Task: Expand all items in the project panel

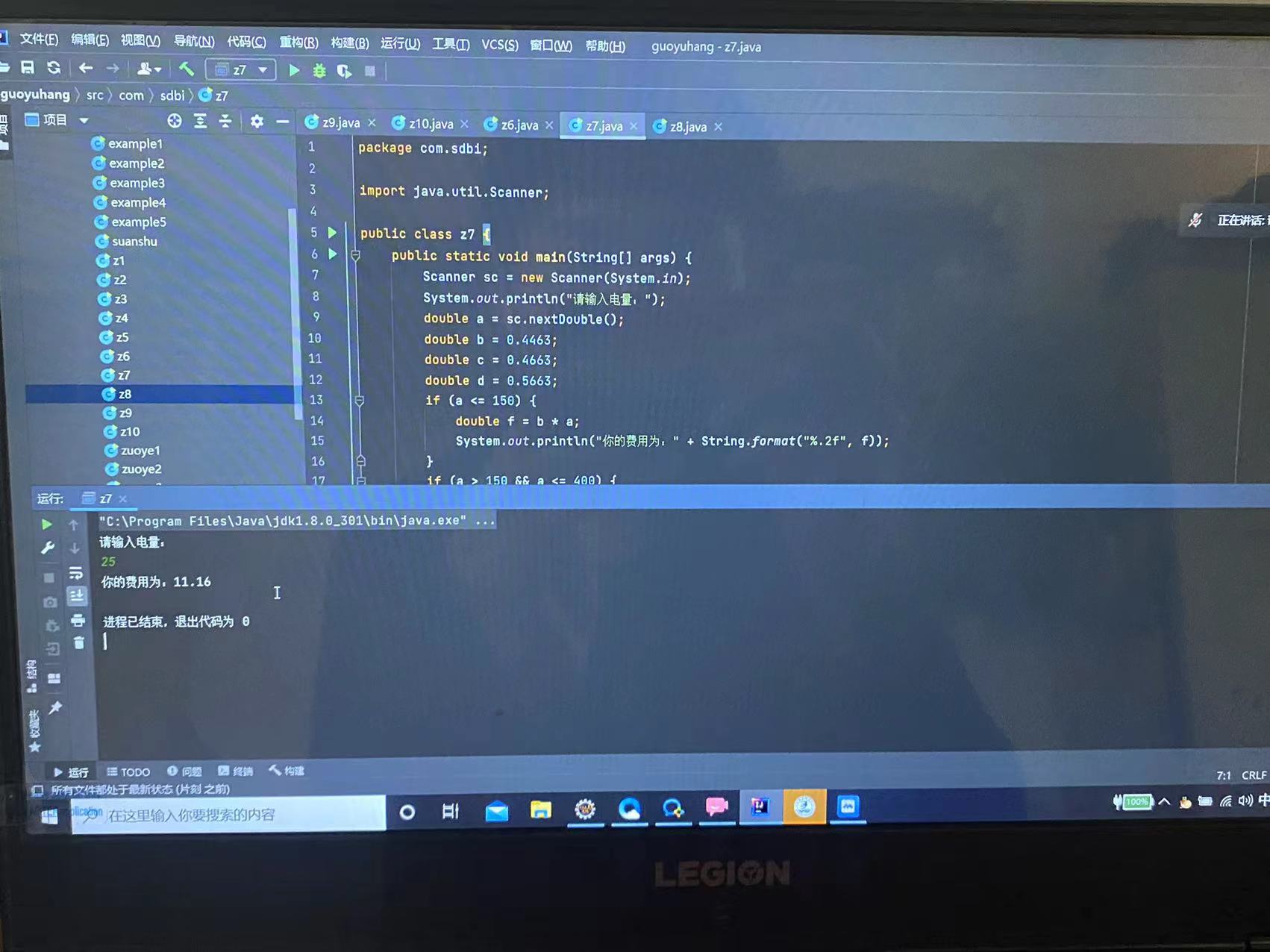Action: coord(200,121)
